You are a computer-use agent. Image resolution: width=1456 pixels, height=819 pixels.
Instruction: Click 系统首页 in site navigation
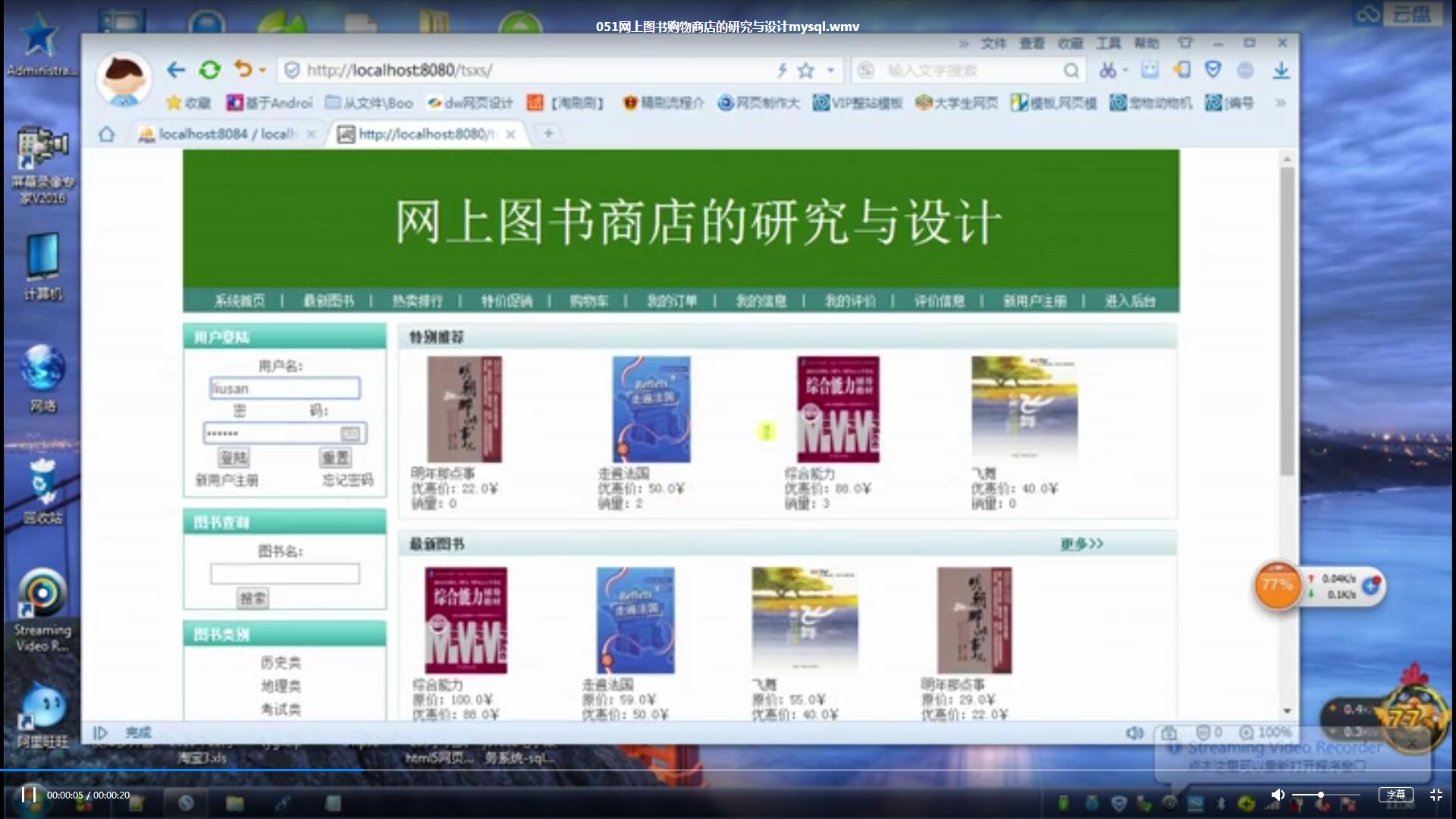[x=240, y=301]
